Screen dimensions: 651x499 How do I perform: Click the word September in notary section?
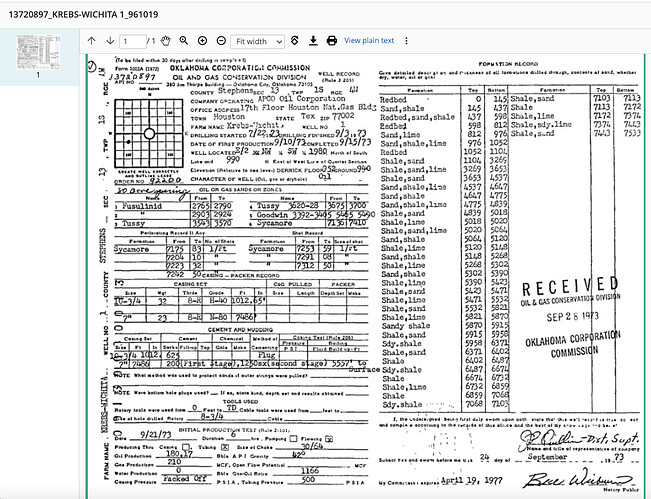547,457
